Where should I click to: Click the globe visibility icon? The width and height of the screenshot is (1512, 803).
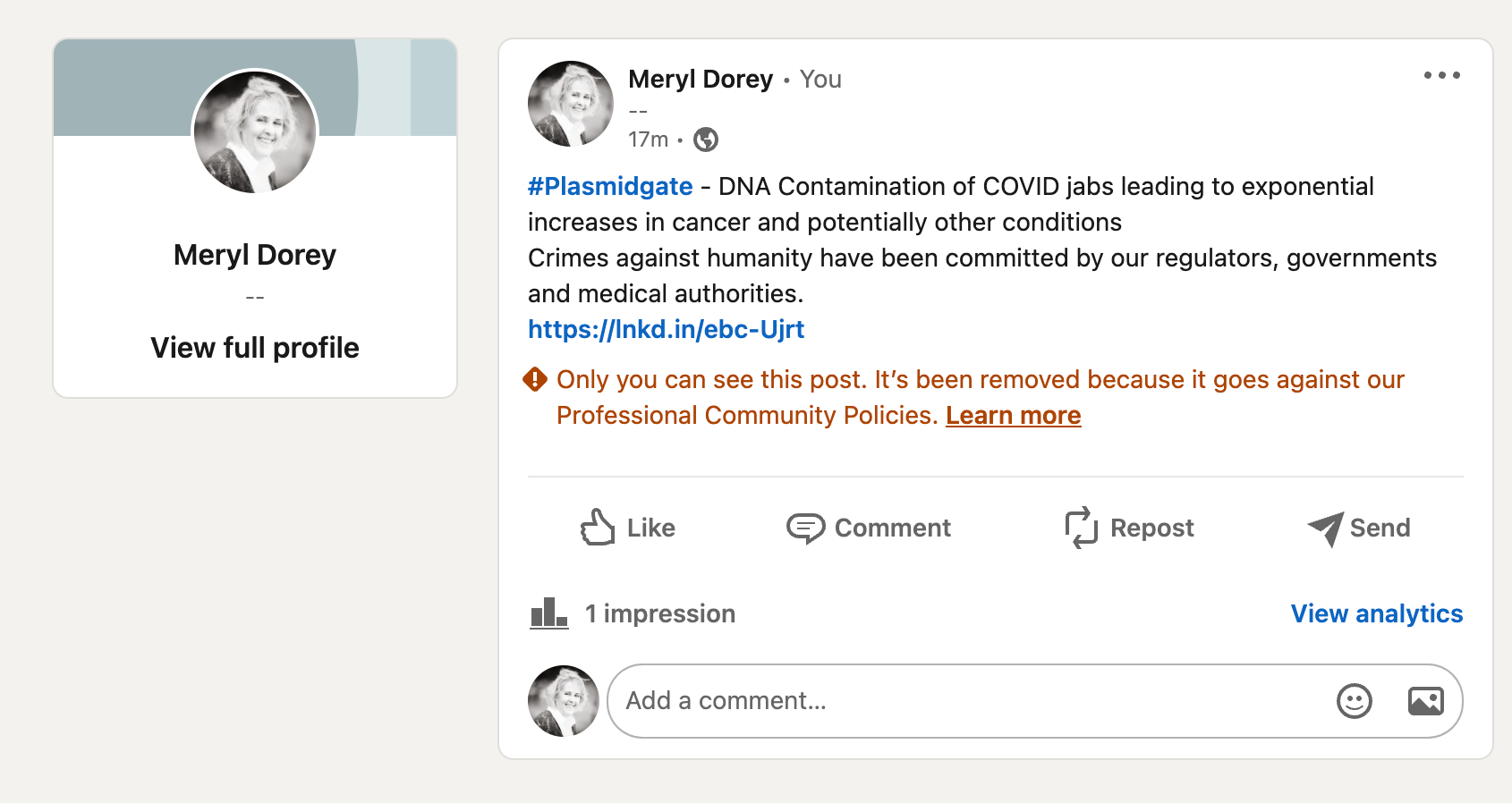coord(706,139)
